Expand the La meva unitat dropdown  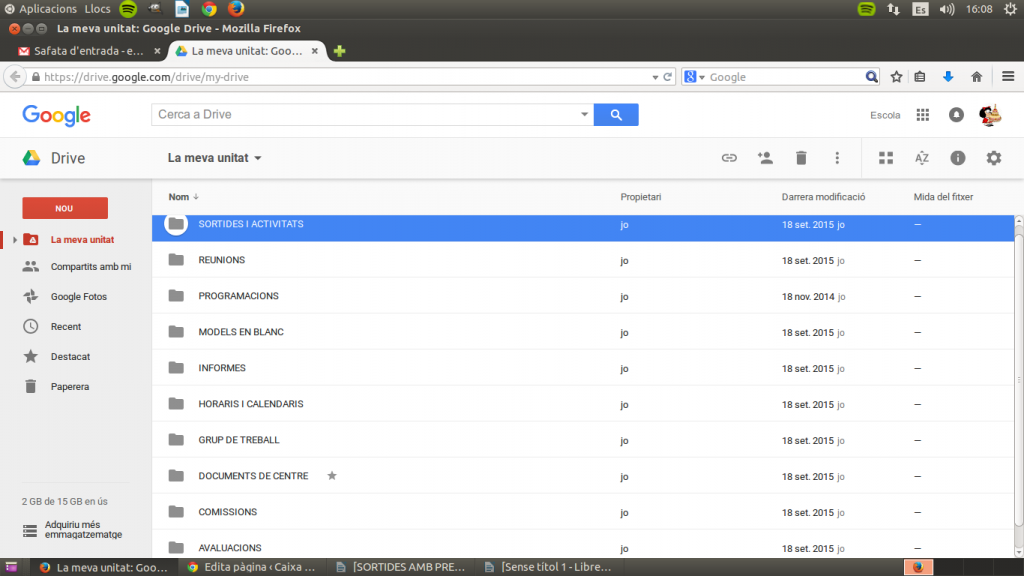tap(257, 158)
